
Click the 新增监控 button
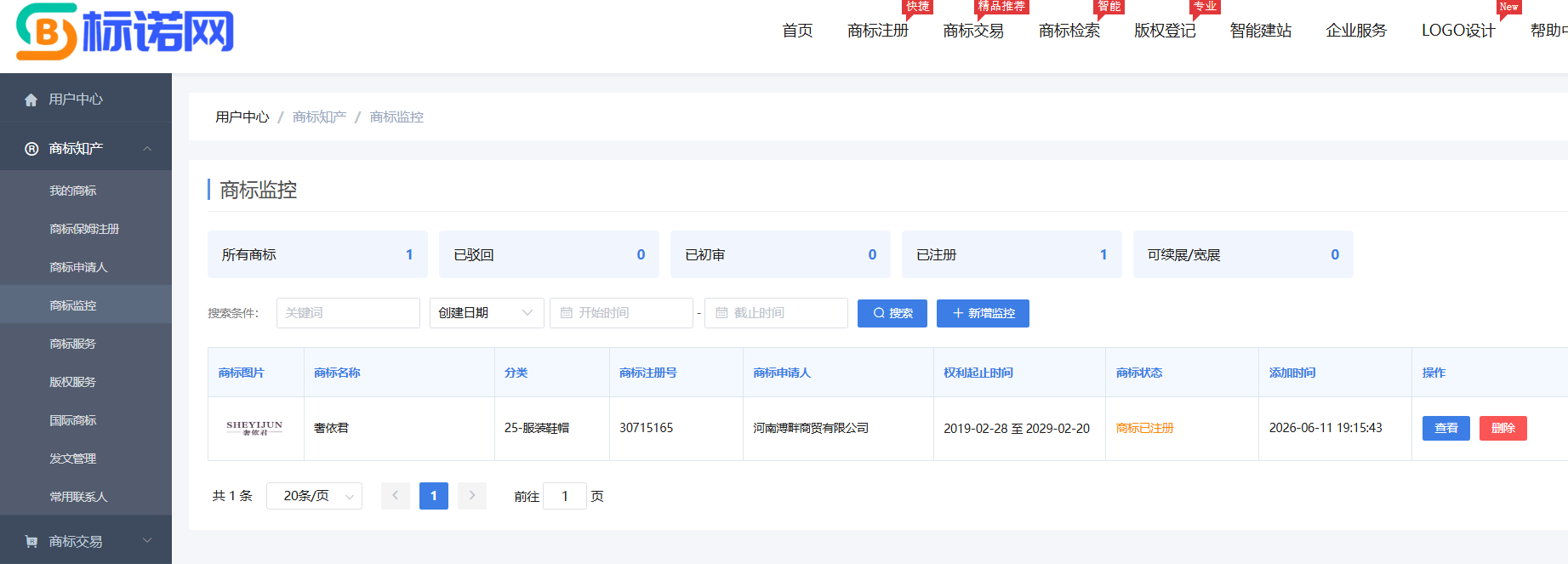[x=983, y=313]
